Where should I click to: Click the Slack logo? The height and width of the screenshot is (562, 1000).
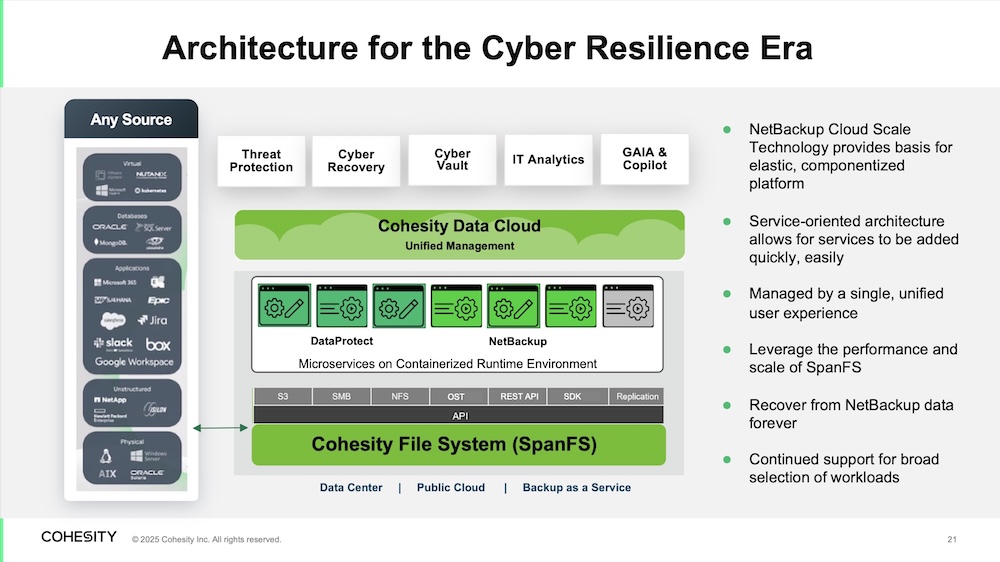(x=113, y=344)
